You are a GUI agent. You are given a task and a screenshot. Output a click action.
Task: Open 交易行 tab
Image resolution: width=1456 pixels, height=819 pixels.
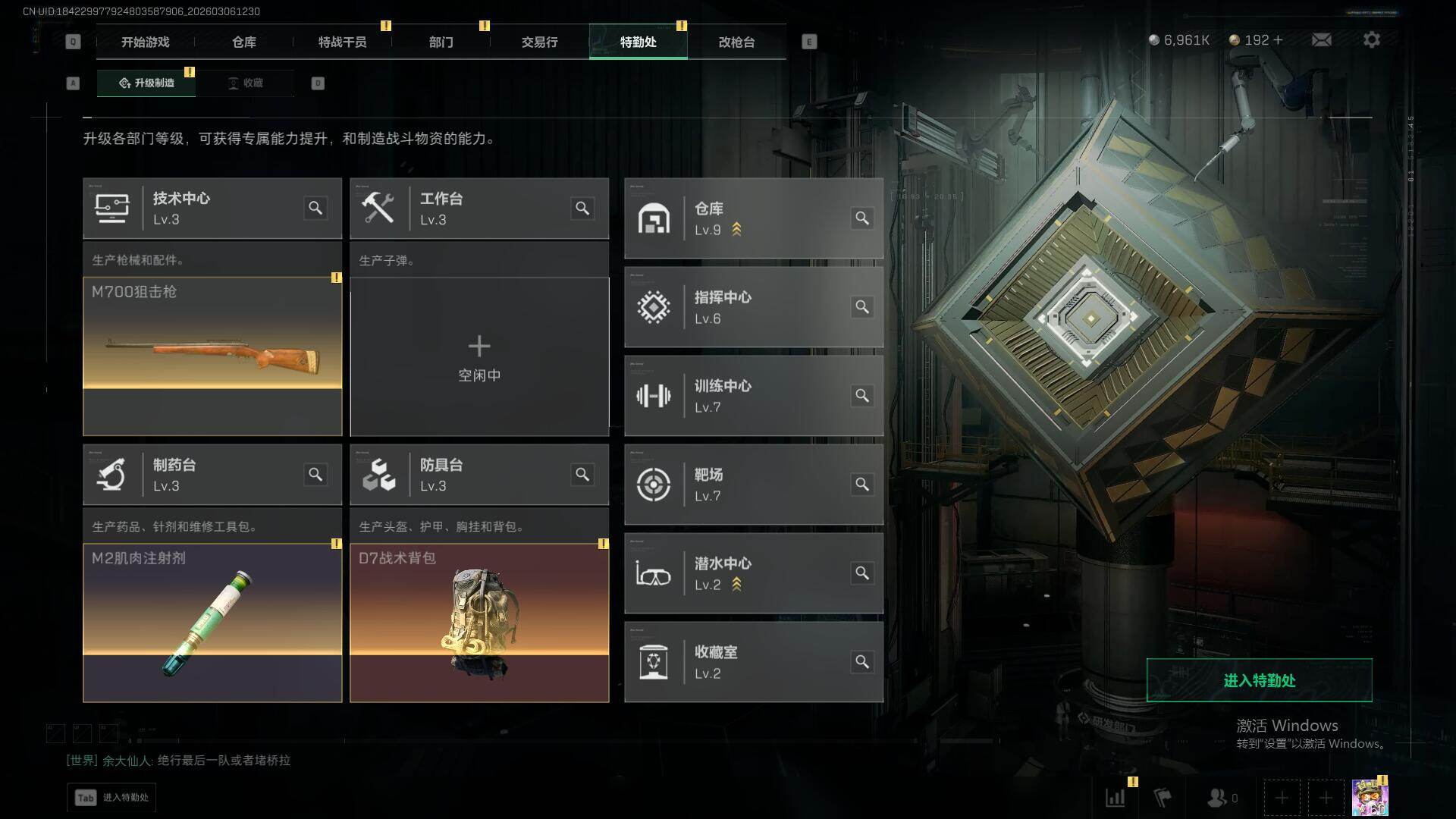[539, 42]
